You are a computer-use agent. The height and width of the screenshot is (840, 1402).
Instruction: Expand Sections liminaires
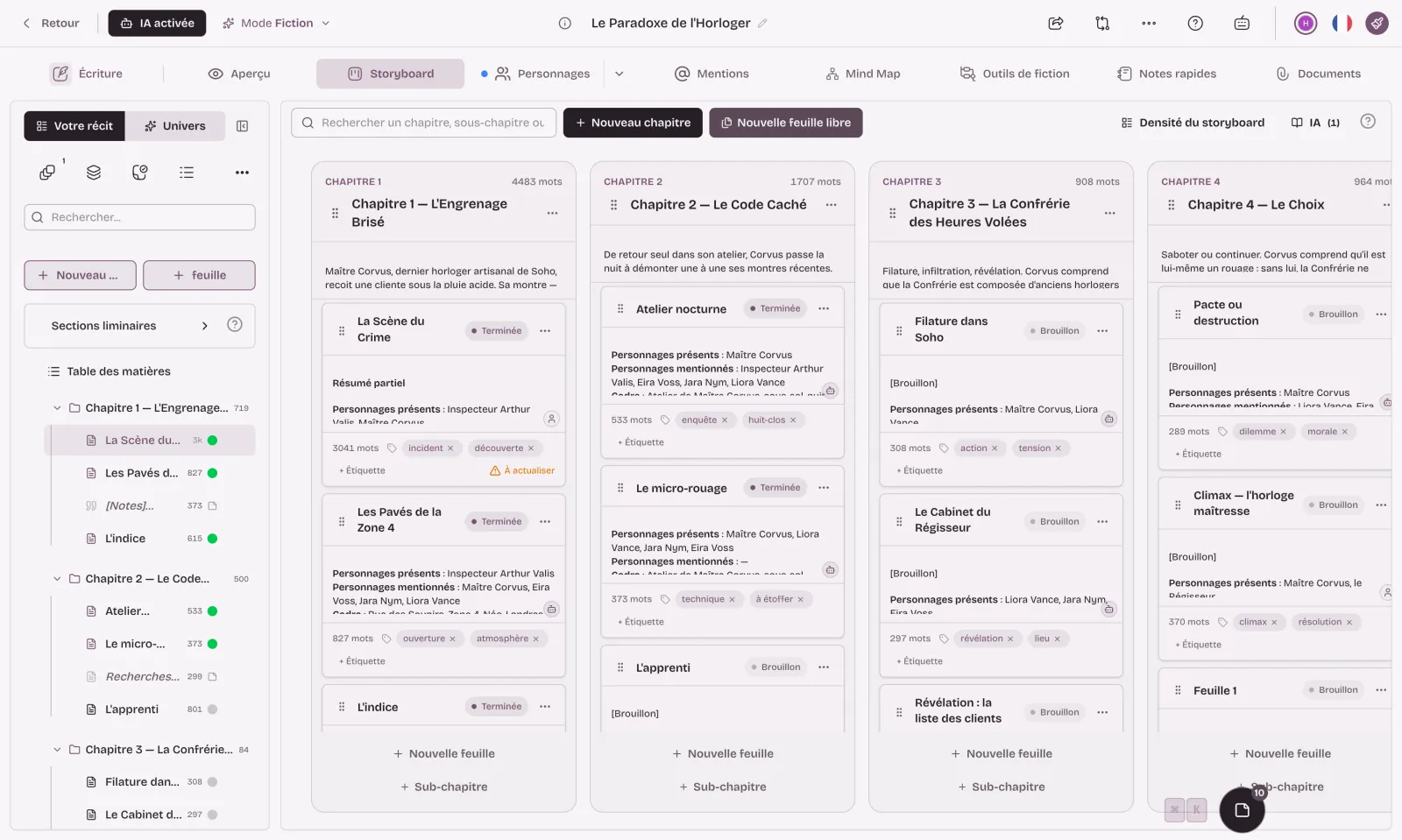205,326
